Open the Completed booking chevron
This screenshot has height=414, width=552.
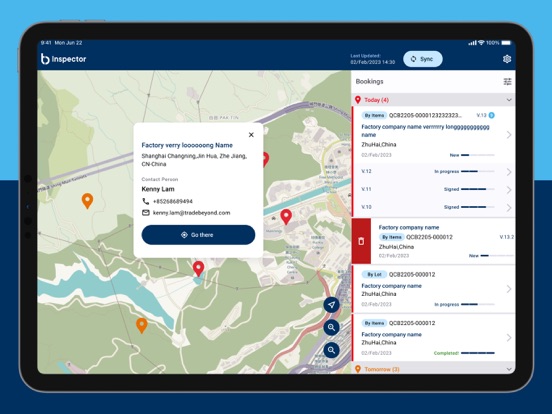[x=509, y=338]
